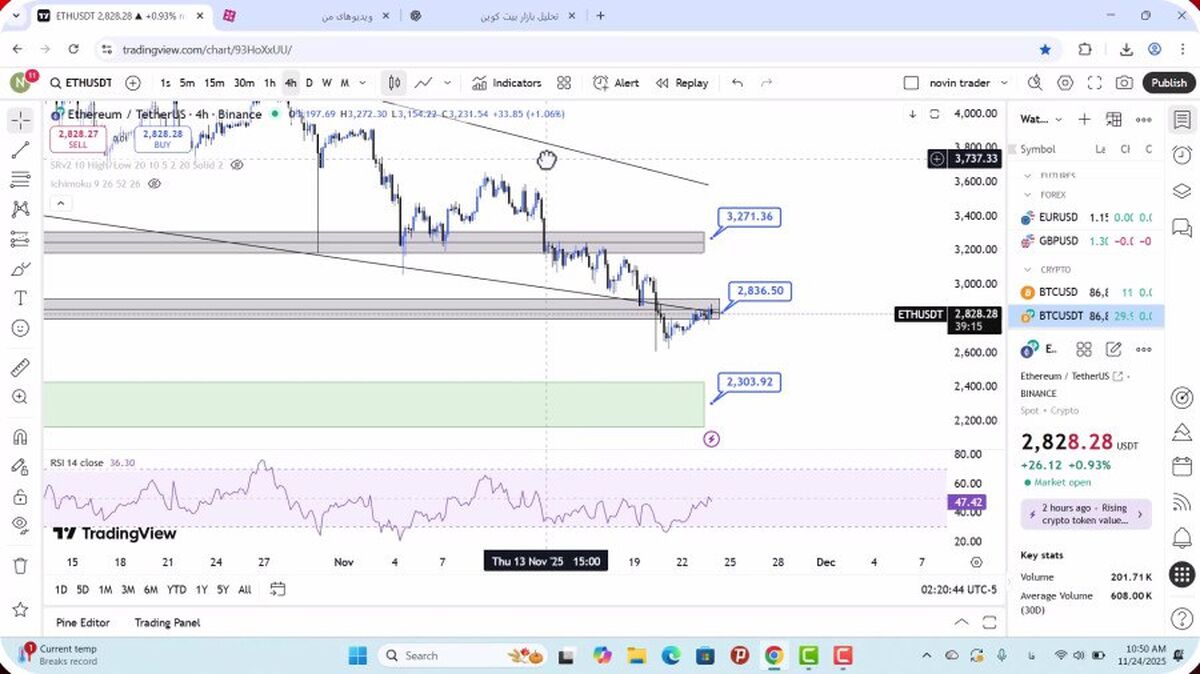
Task: Open quick search icon
Action: pyautogui.click(x=1035, y=83)
